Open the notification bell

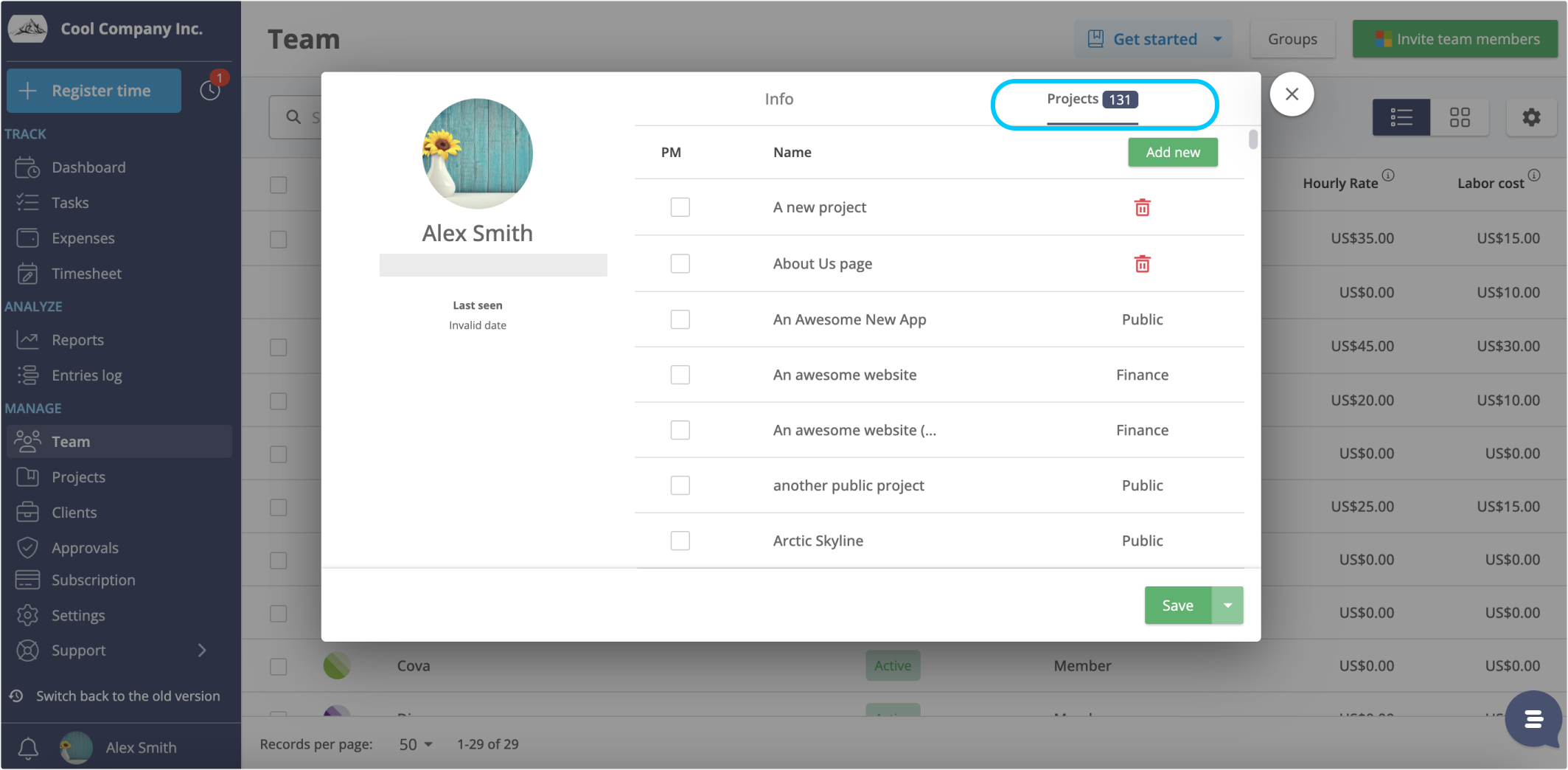[28, 747]
